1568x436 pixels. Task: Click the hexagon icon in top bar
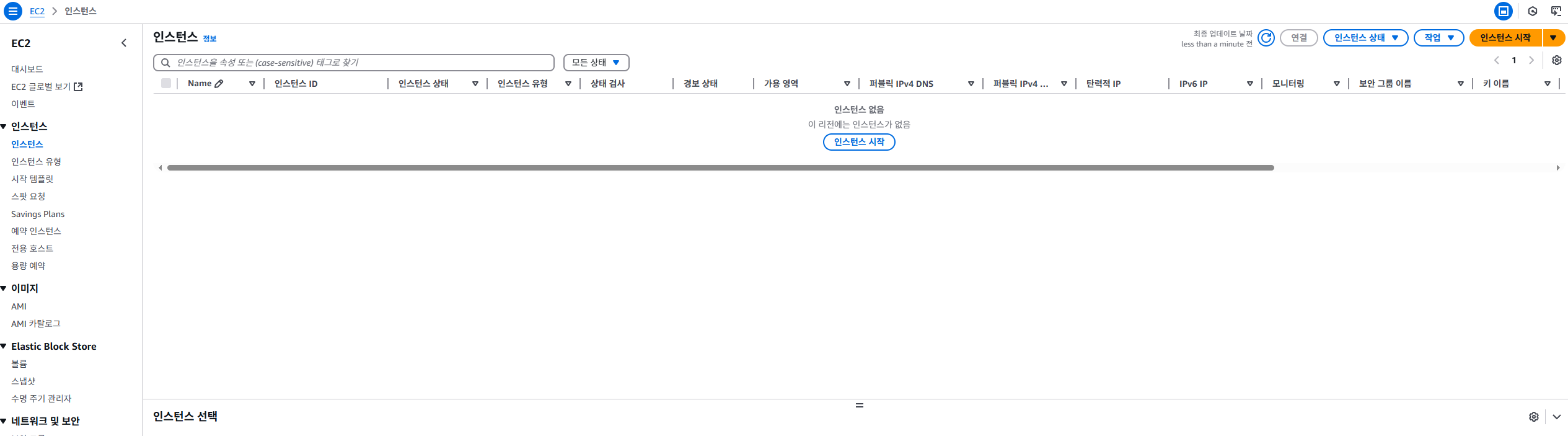[1532, 11]
